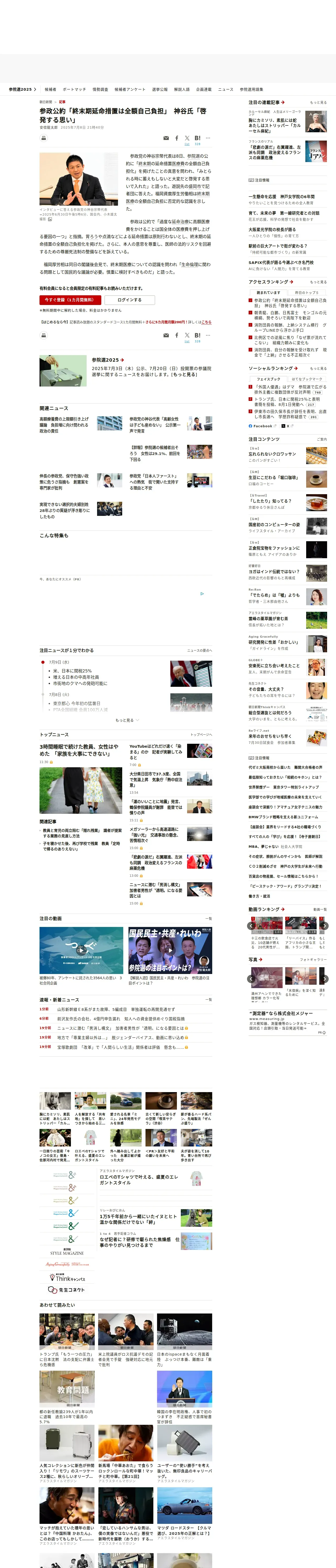
Task: Play the 国民民主・共産・れいわ video
Action: [170, 950]
